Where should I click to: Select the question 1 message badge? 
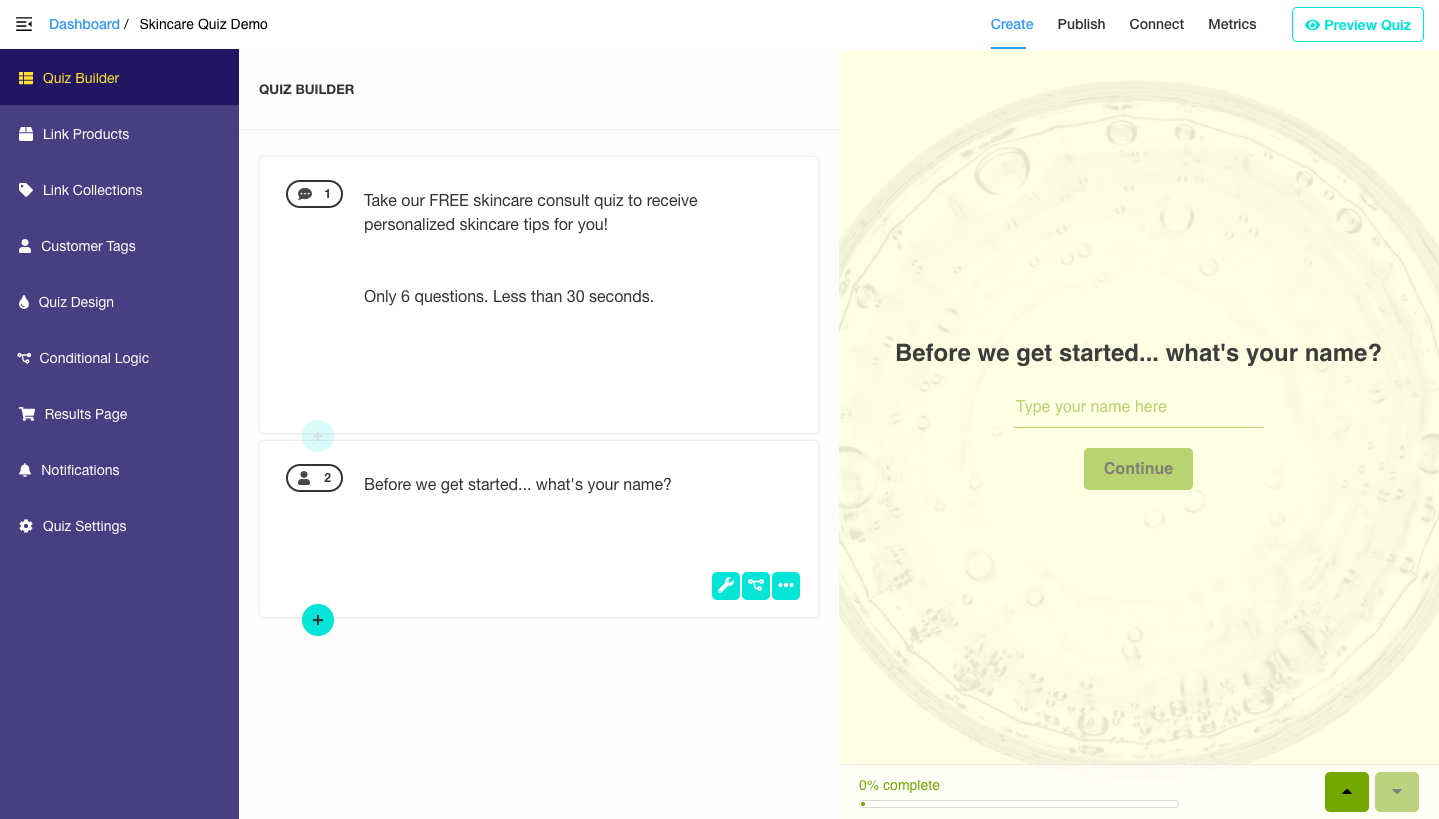pos(314,194)
